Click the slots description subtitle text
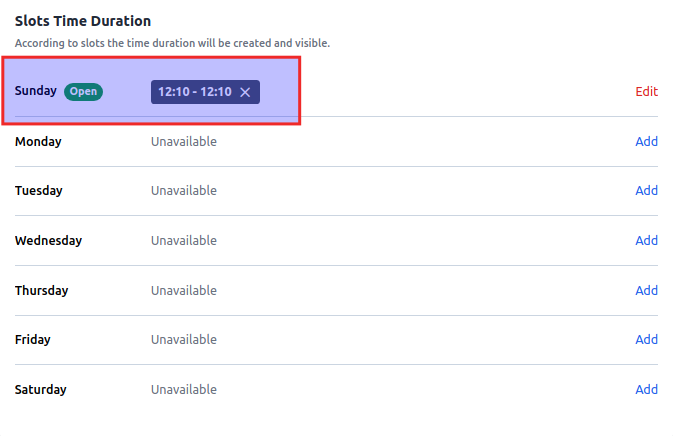The width and height of the screenshot is (673, 436). [172, 43]
